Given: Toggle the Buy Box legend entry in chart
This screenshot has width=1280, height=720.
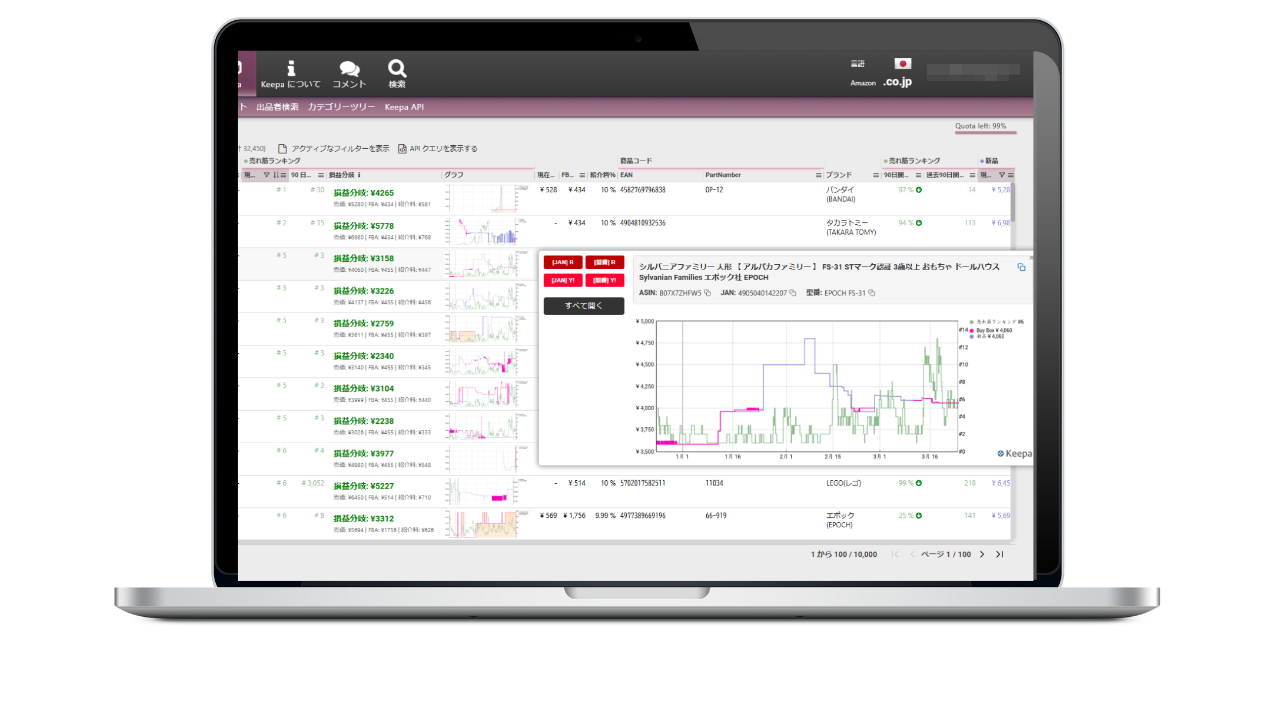Looking at the screenshot, I should click(x=992, y=330).
